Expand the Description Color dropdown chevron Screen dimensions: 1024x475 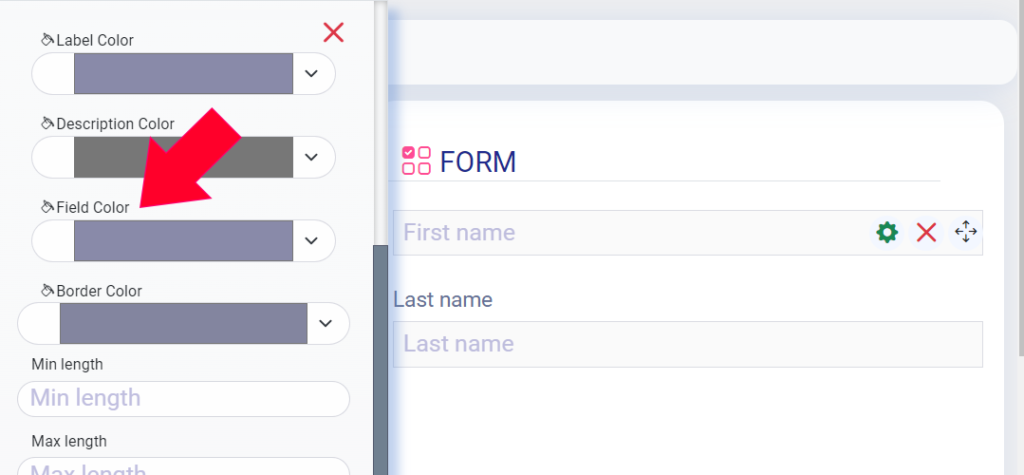(312, 157)
